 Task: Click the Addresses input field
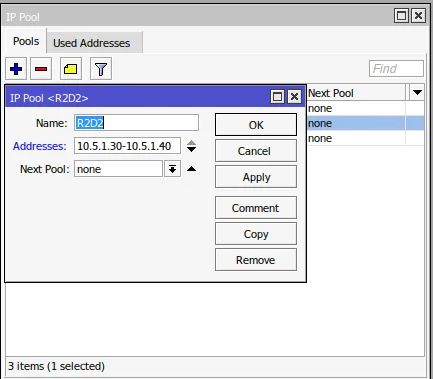click(127, 146)
